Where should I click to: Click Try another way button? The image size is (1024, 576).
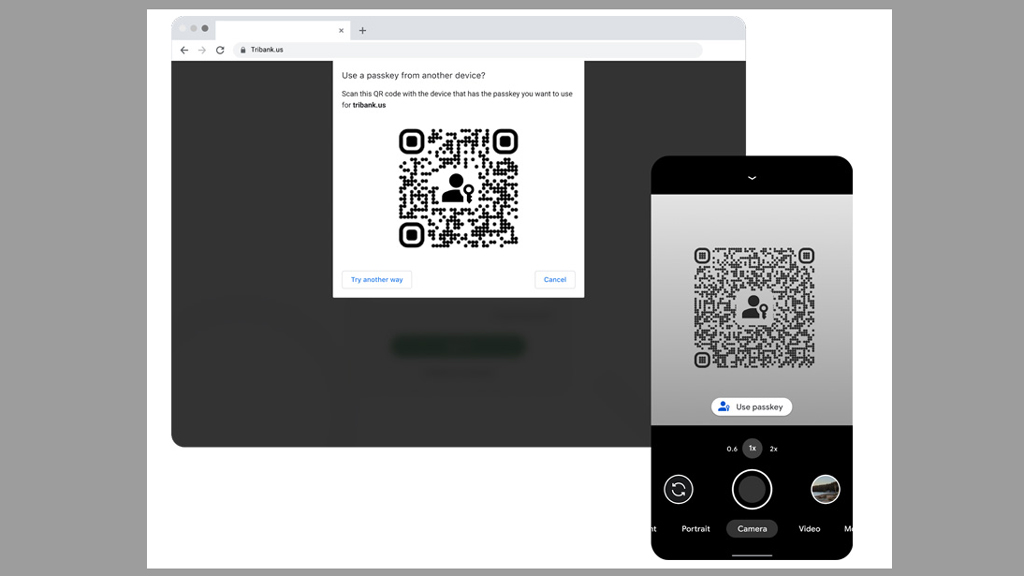377,280
